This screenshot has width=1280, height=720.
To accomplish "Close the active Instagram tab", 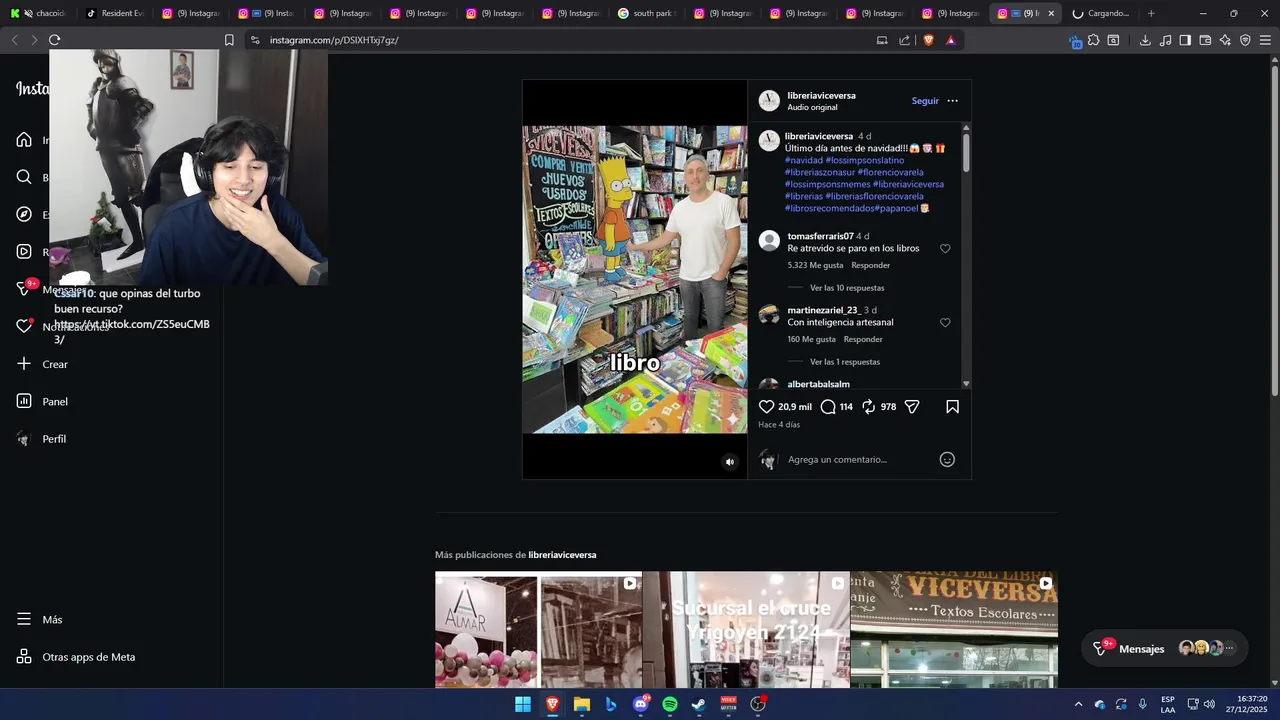I will pyautogui.click(x=1051, y=13).
